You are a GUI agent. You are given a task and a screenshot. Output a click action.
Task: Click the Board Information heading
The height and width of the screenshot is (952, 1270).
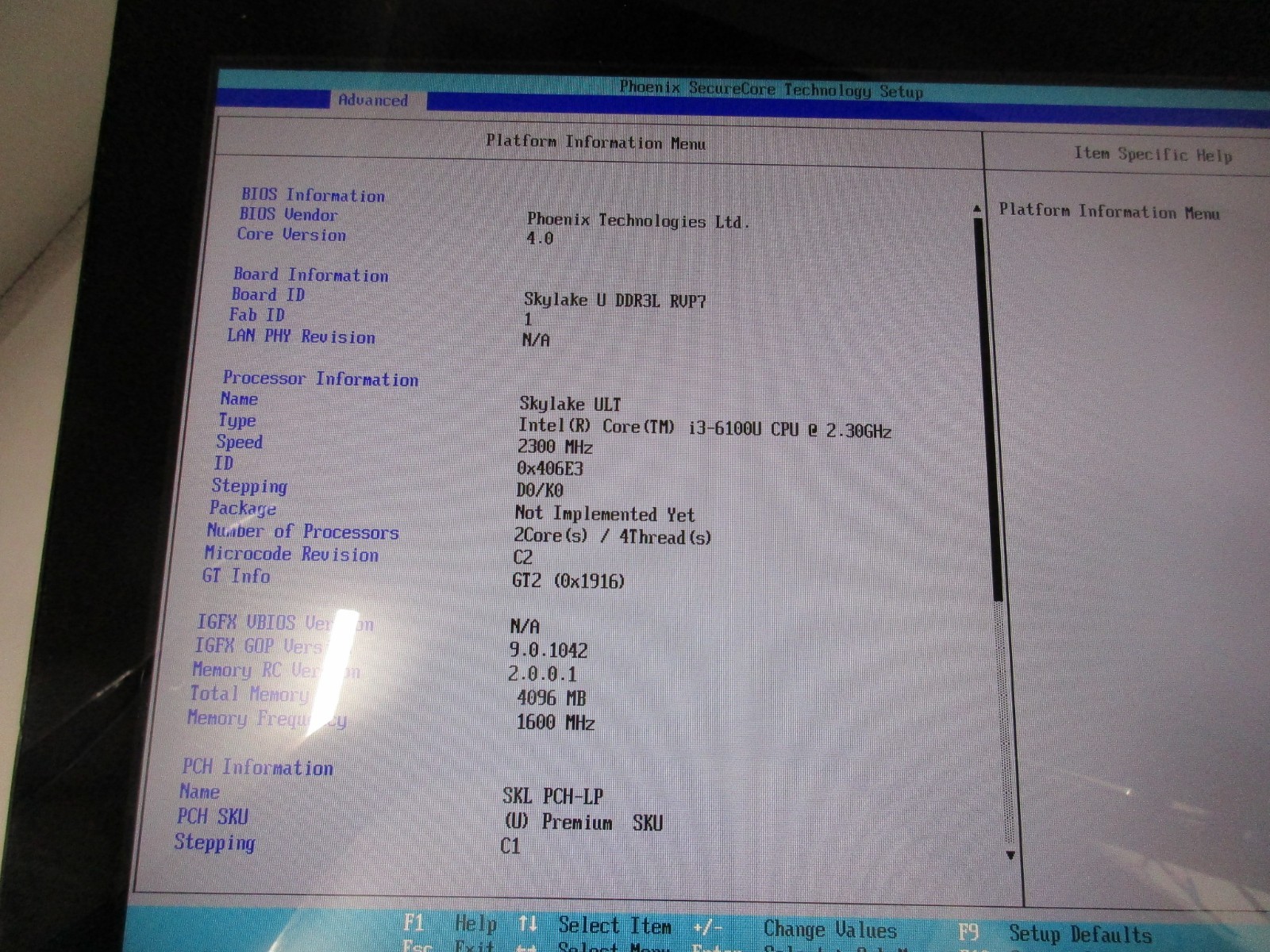click(311, 274)
